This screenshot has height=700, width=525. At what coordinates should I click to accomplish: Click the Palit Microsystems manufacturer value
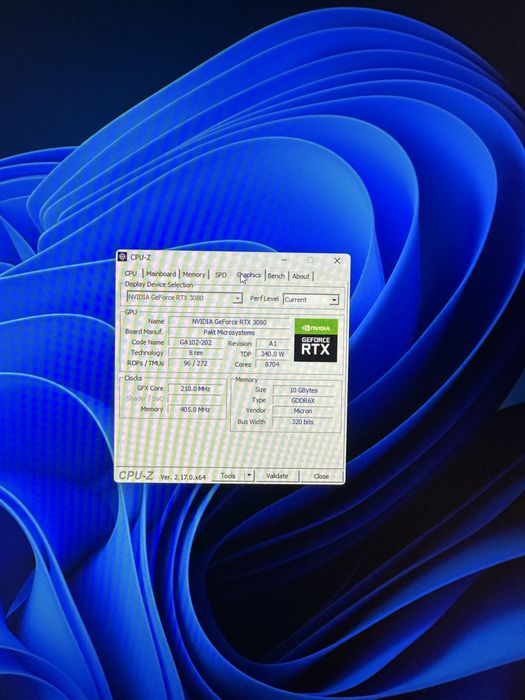pyautogui.click(x=229, y=333)
